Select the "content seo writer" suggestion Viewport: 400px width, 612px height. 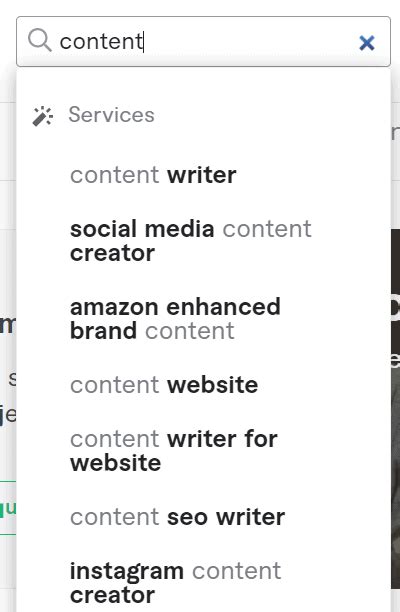tap(177, 517)
